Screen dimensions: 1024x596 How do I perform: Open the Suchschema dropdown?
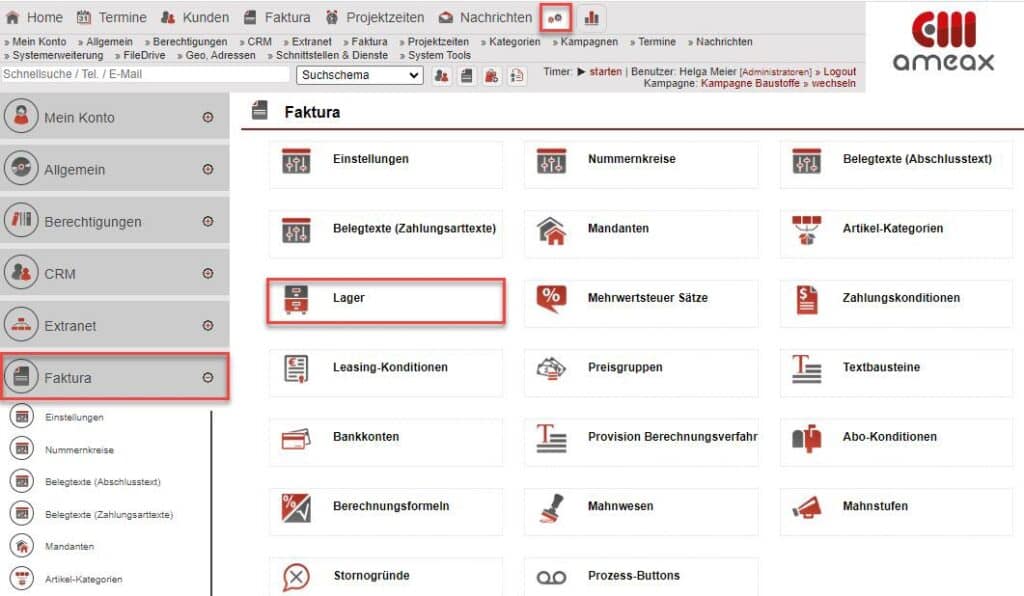point(359,76)
